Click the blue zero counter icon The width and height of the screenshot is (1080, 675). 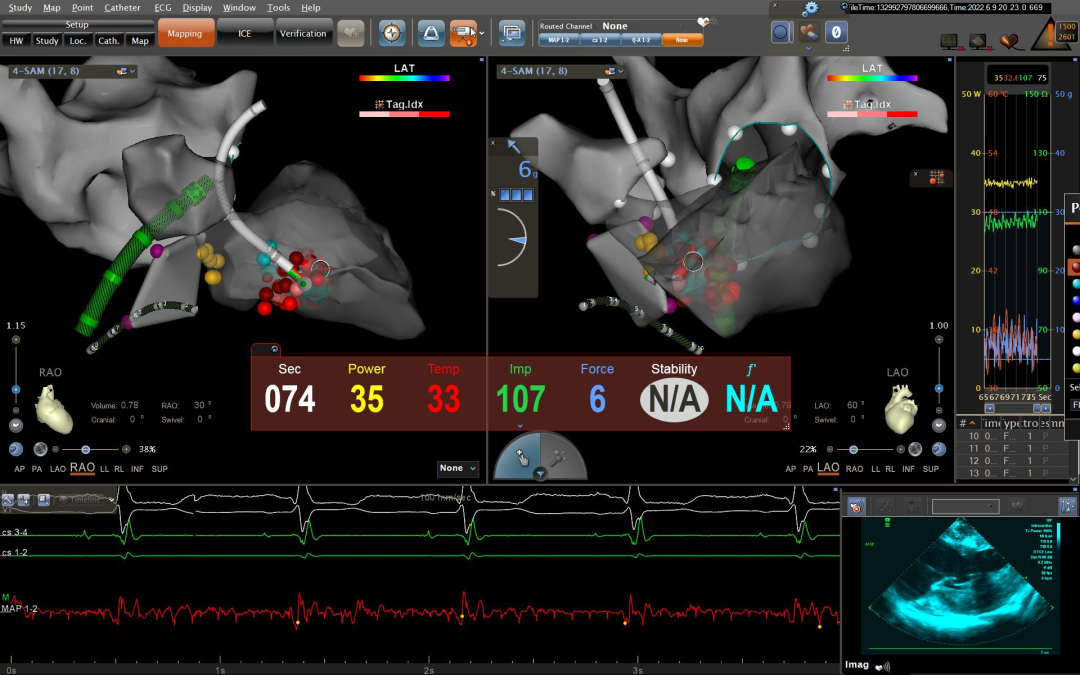click(x=836, y=32)
